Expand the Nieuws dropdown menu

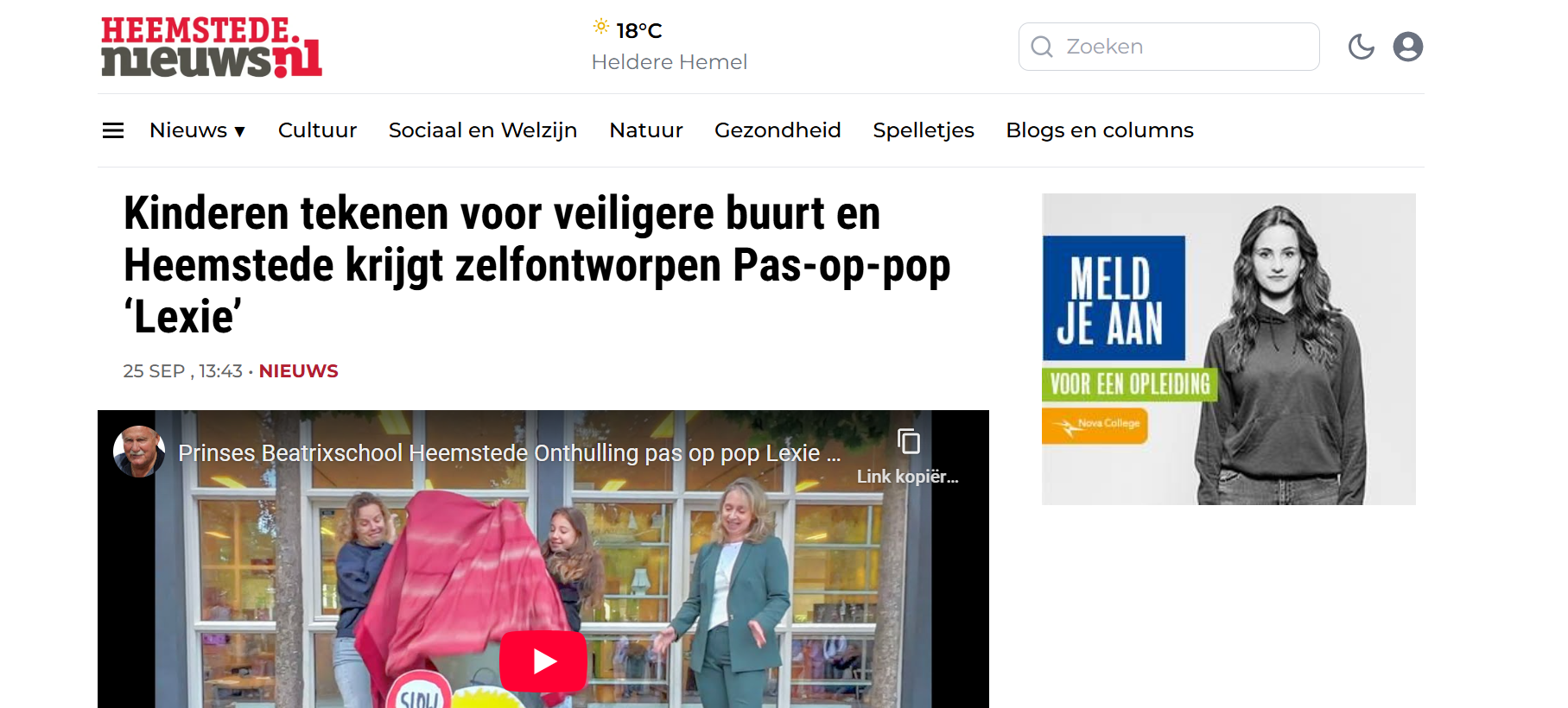click(198, 130)
